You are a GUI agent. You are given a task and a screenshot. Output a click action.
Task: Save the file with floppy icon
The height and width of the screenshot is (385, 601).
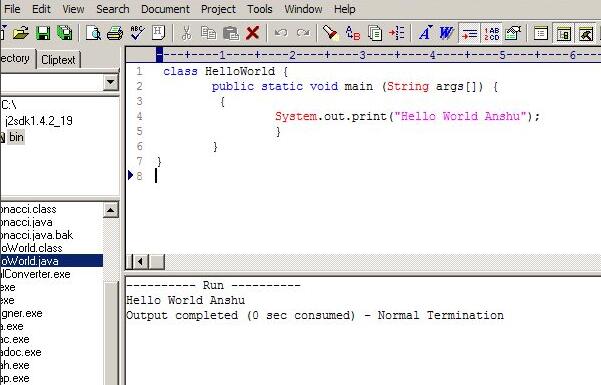pos(43,33)
